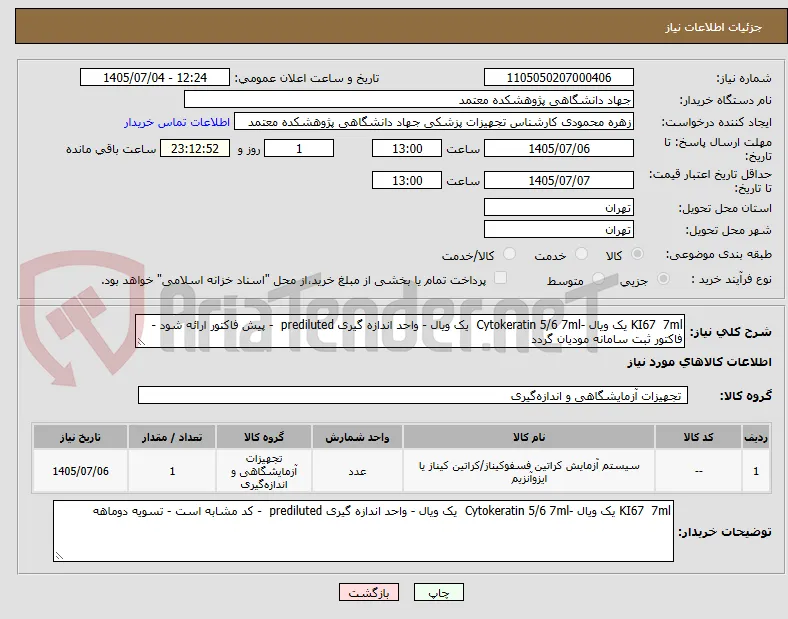The image size is (788, 619).
Task: Click the response deadline time 13:00 field
Action: coord(407,148)
